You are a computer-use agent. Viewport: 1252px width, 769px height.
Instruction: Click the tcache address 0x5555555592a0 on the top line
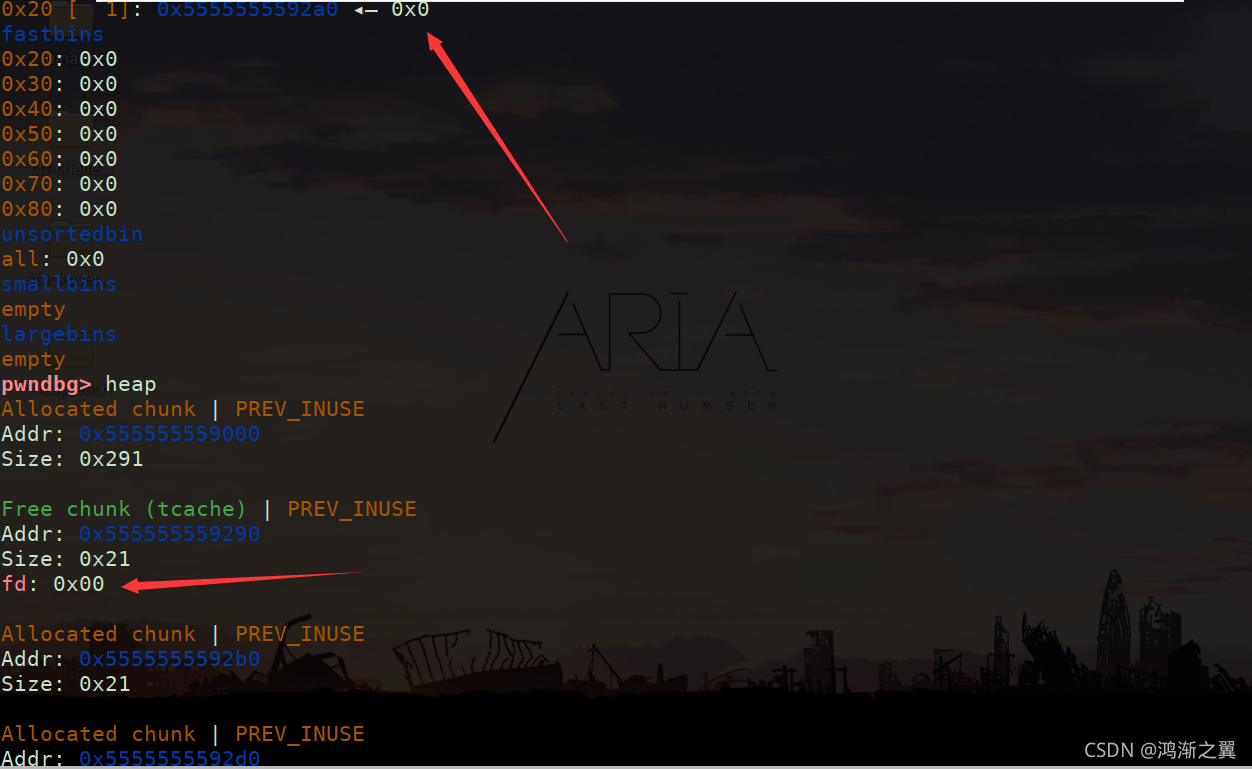coord(247,9)
